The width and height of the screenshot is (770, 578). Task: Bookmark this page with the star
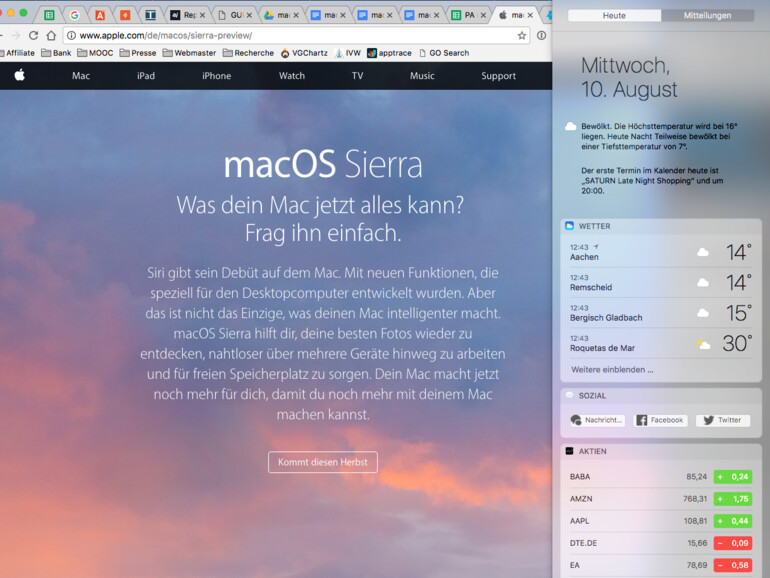click(522, 35)
